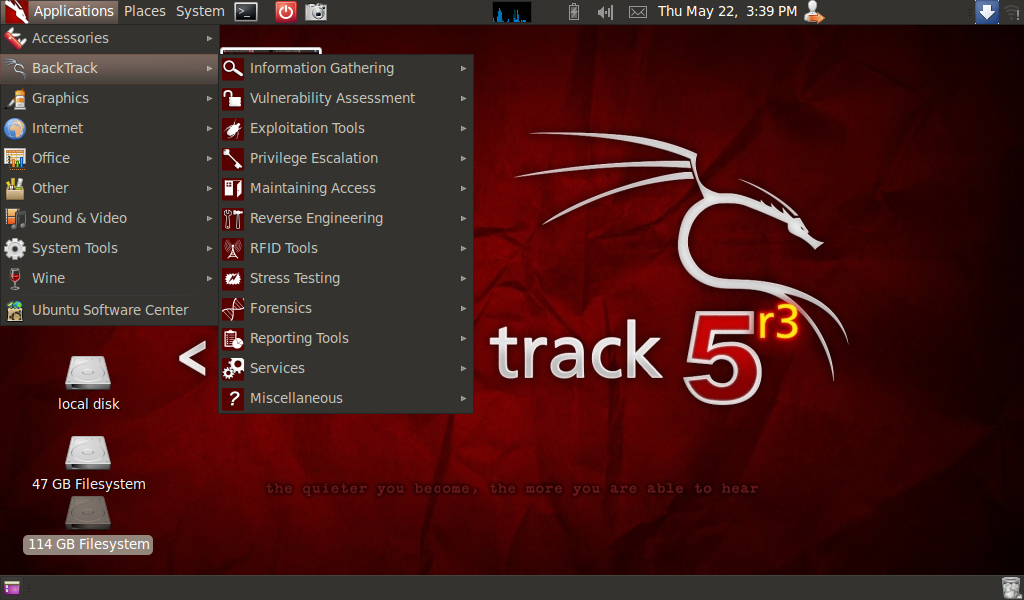Open the volume control icon
This screenshot has width=1024, height=600.
point(605,12)
